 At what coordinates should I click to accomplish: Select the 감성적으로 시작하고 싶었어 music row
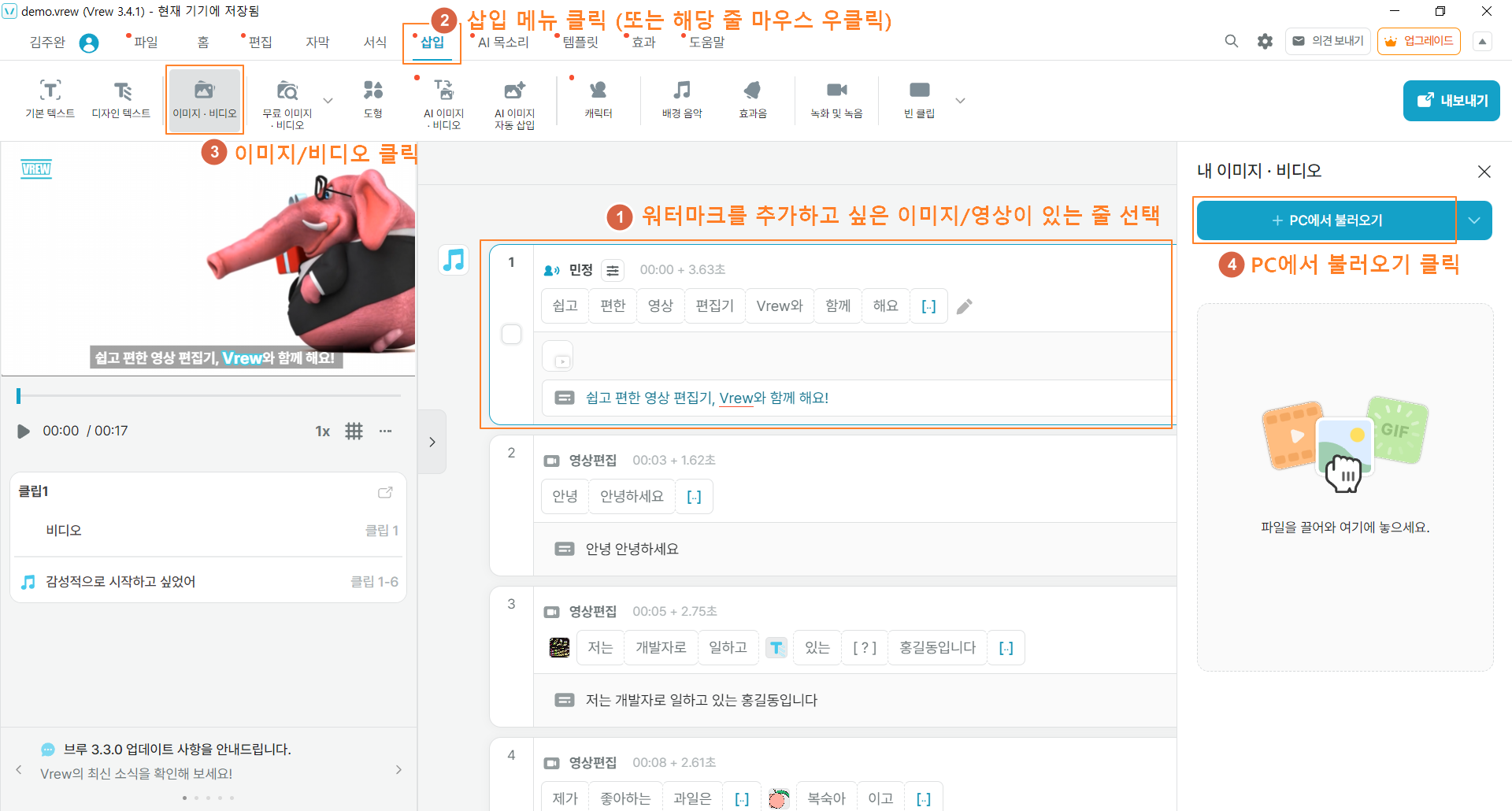[209, 582]
